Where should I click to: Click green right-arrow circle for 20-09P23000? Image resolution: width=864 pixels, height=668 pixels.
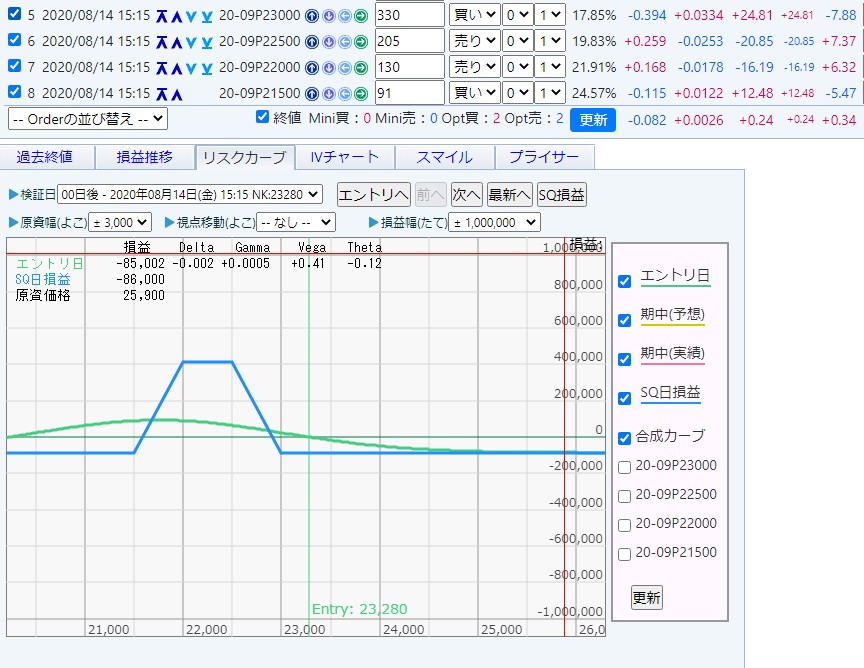[x=361, y=16]
